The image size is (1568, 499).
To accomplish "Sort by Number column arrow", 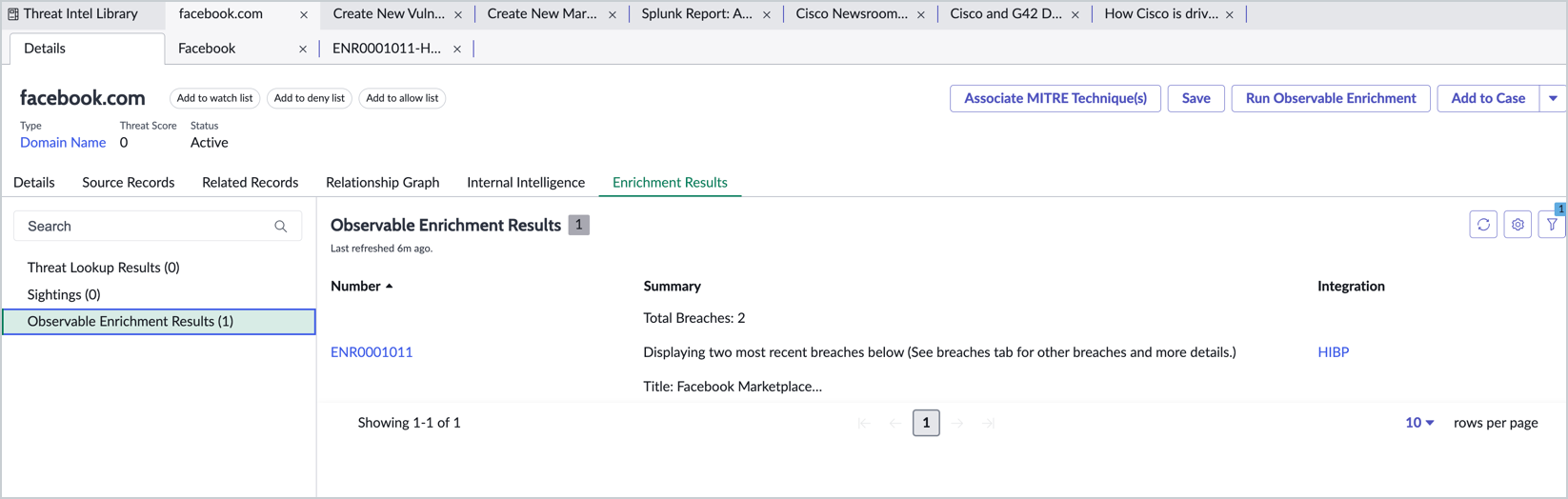I will point(390,287).
